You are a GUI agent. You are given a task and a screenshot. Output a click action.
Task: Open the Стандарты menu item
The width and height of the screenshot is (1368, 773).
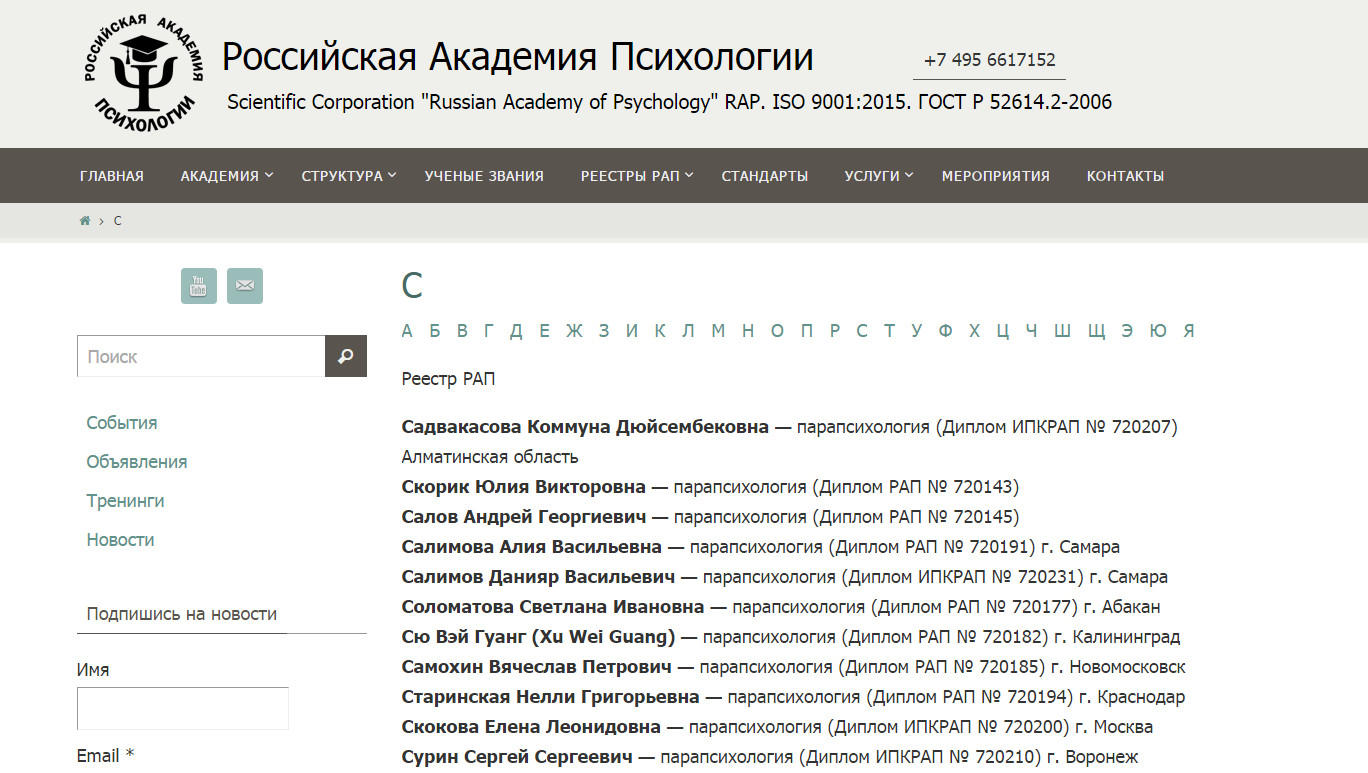(x=765, y=176)
